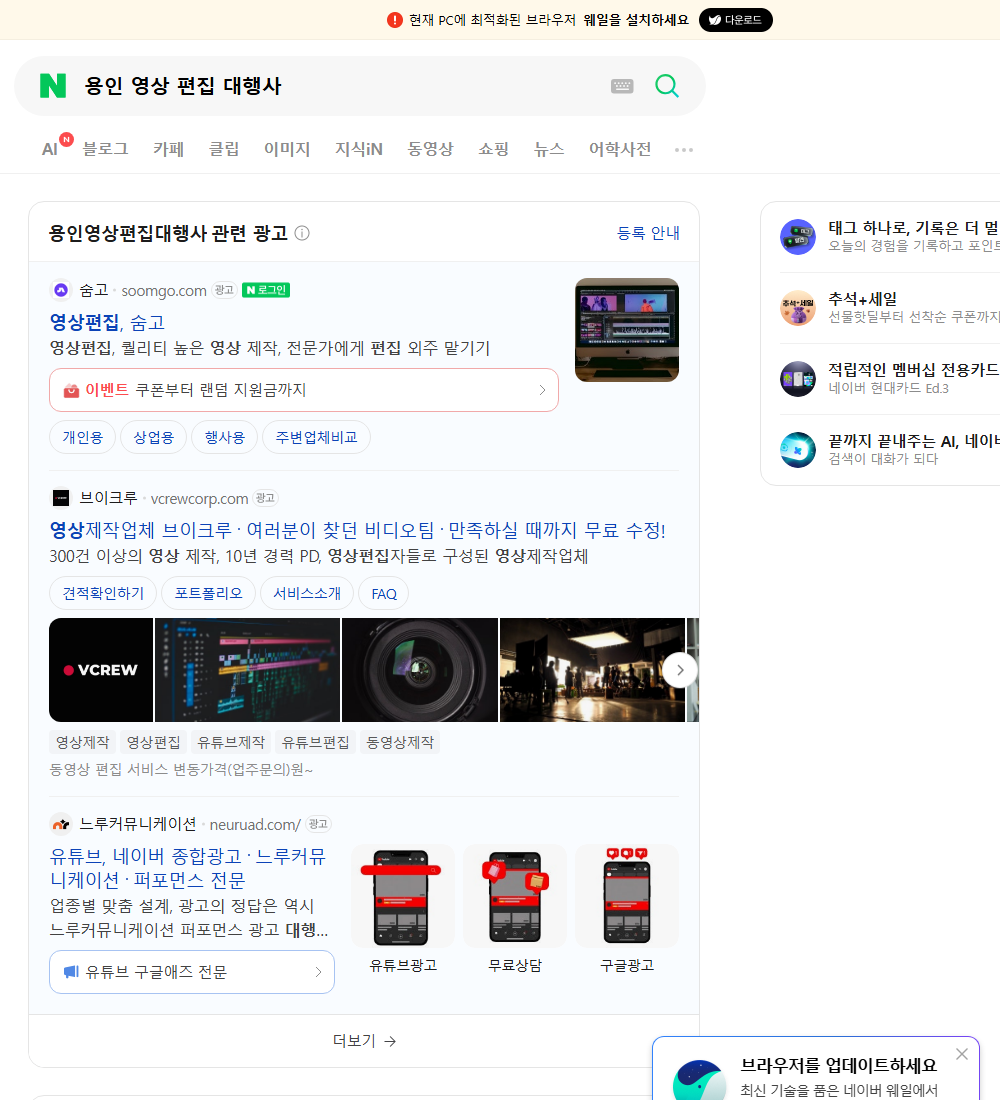1000x1100 pixels.
Task: Open the 이벤트 쿠폰부터 랜덤 지원금까지 banner arrow
Action: click(x=542, y=390)
